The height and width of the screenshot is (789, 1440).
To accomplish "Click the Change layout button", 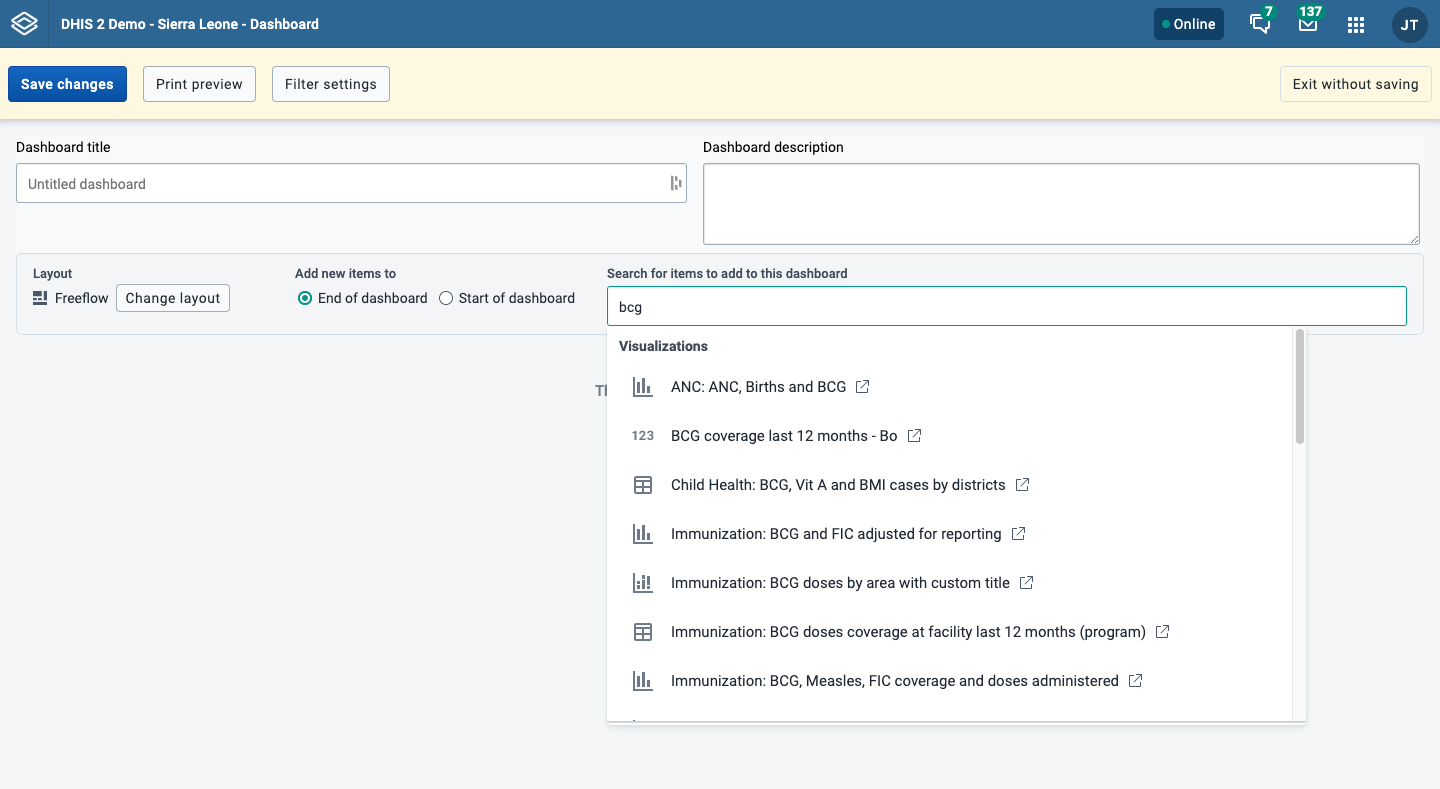I will coord(173,298).
